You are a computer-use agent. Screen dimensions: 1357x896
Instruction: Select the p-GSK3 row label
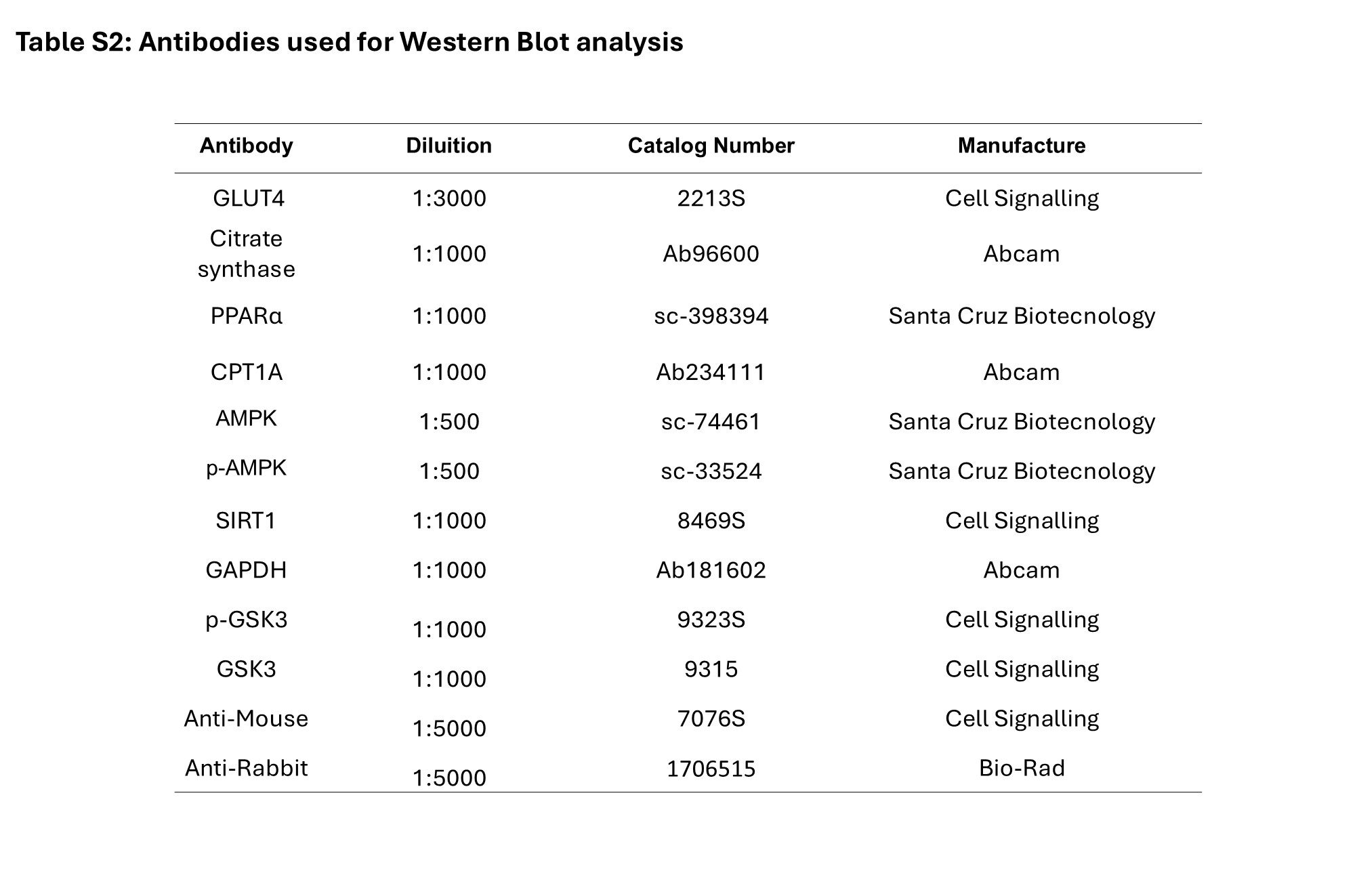(247, 620)
